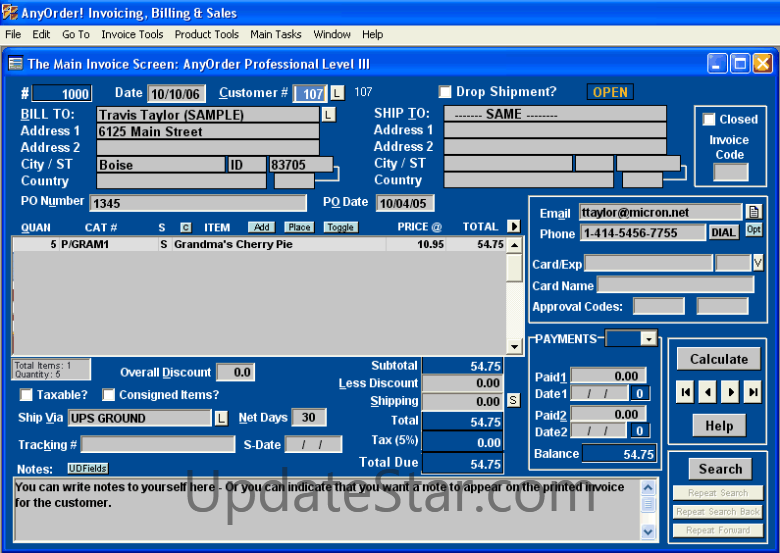Click AnyOrder application icon in title bar
Image resolution: width=780 pixels, height=553 pixels.
(9, 12)
